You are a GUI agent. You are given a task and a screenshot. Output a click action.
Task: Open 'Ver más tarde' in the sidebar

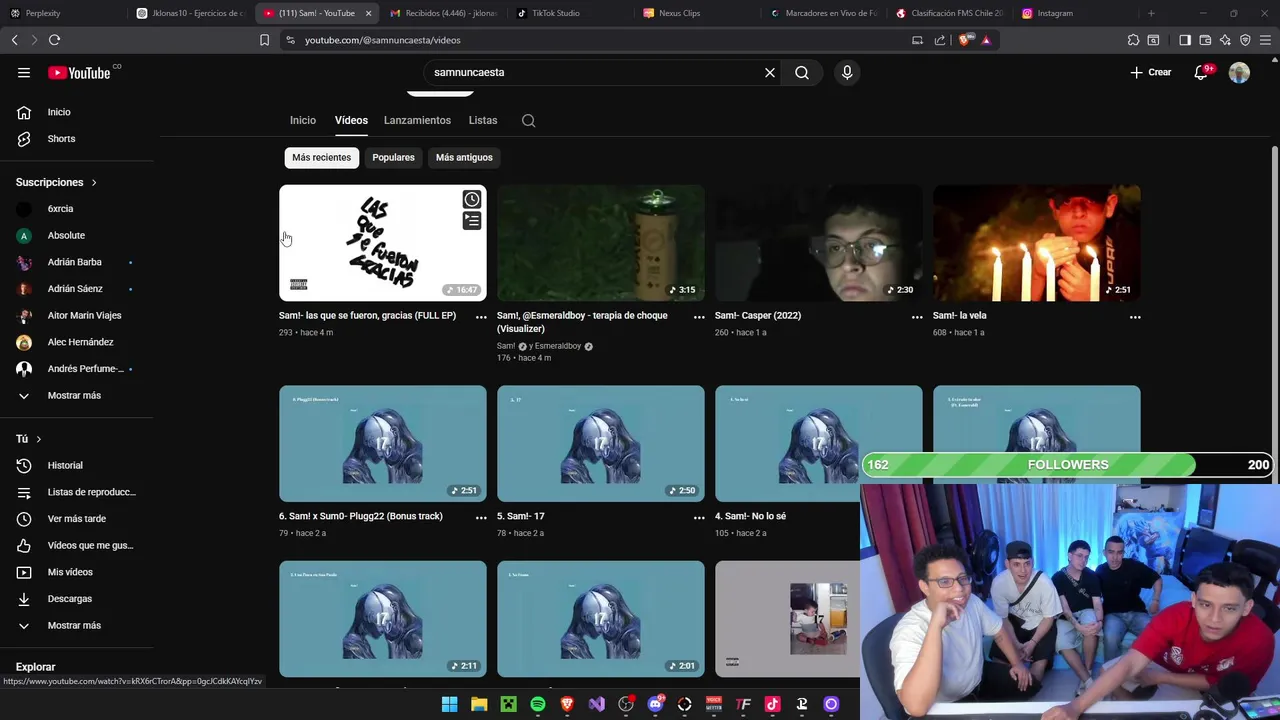(x=76, y=519)
